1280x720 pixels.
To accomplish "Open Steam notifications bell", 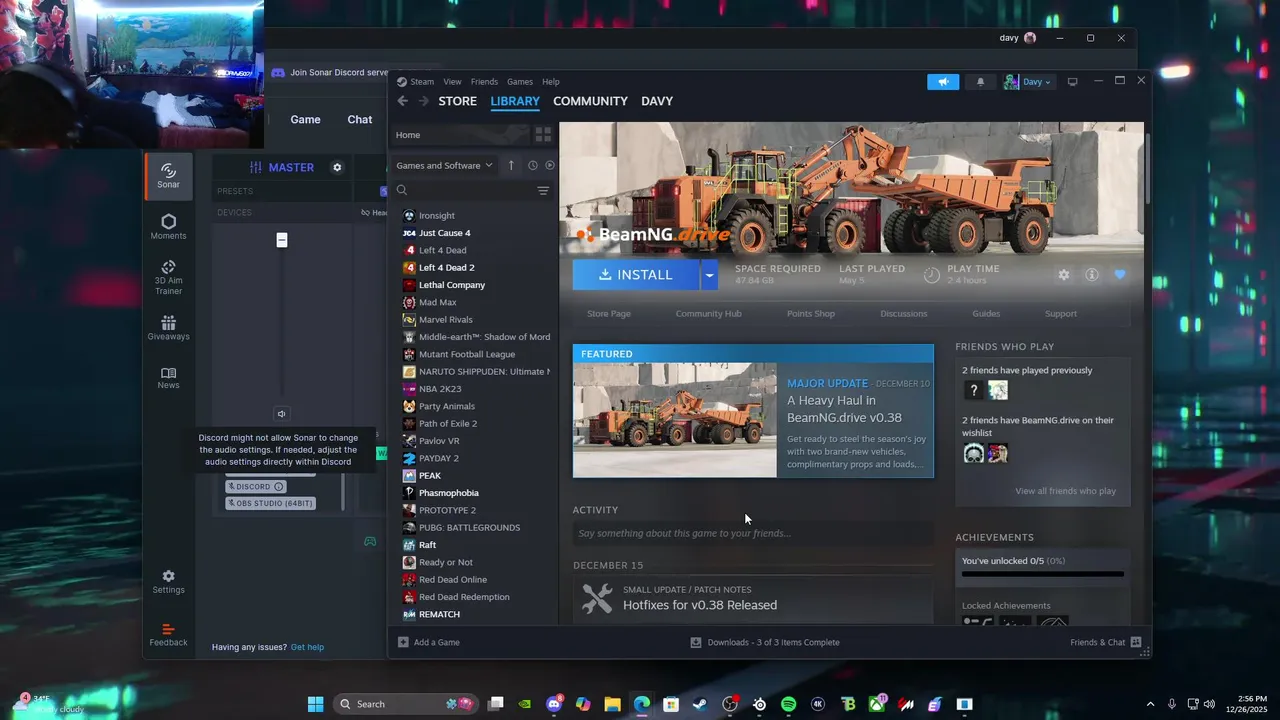I will coord(980,82).
